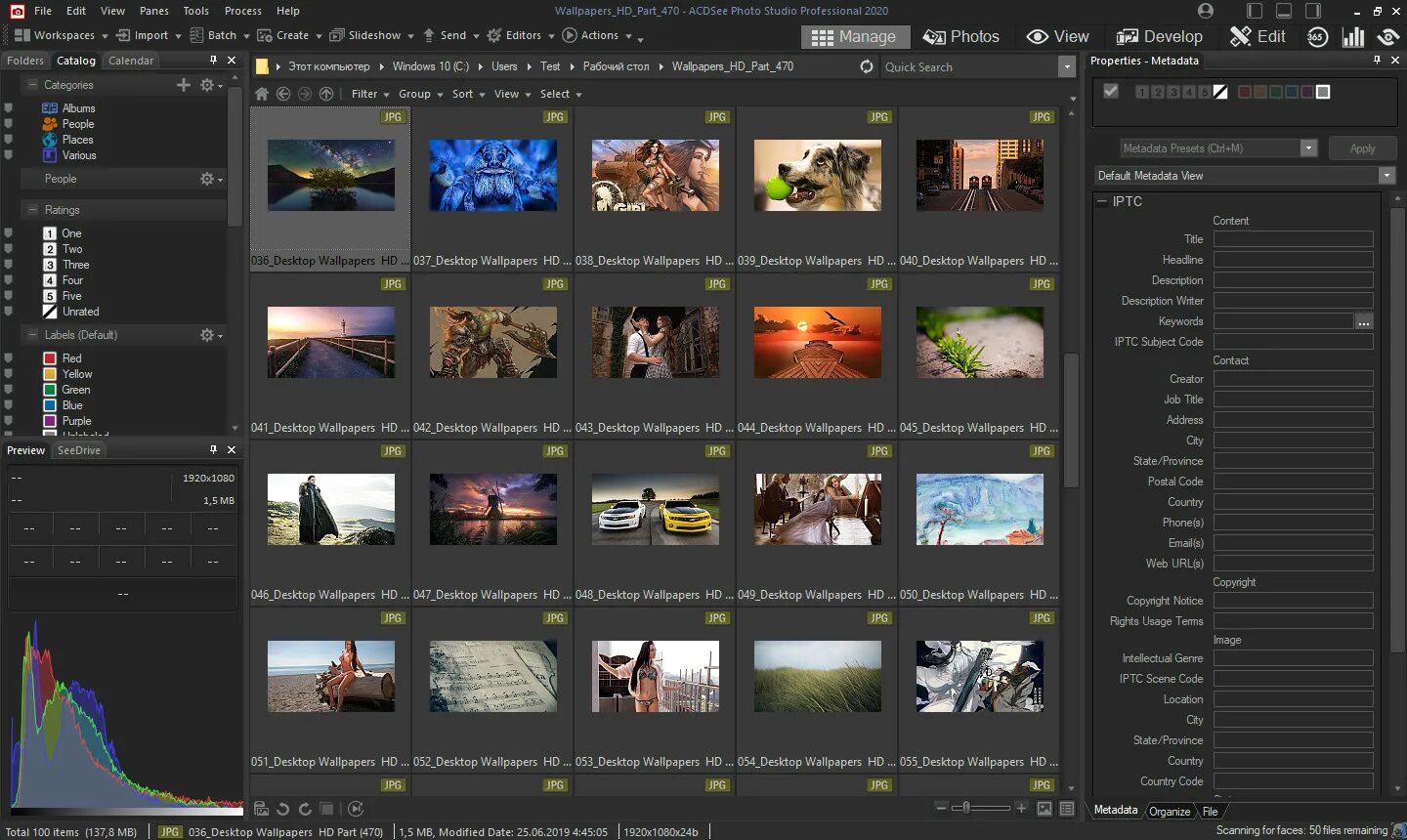Open the Sort dropdown

(469, 94)
